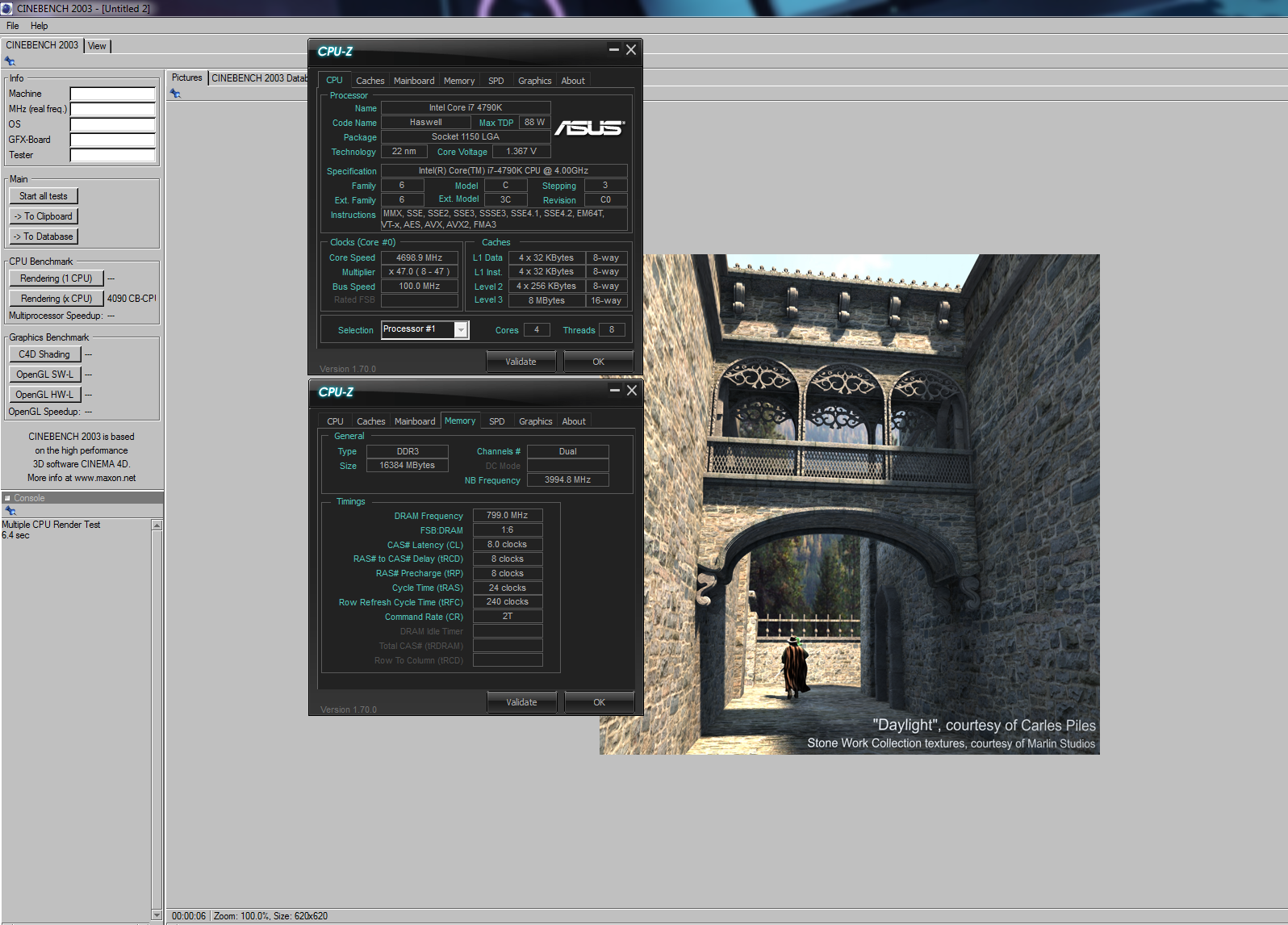The height and width of the screenshot is (925, 1288).
Task: Minimize the upper CPU-Z window
Action: tap(613, 50)
